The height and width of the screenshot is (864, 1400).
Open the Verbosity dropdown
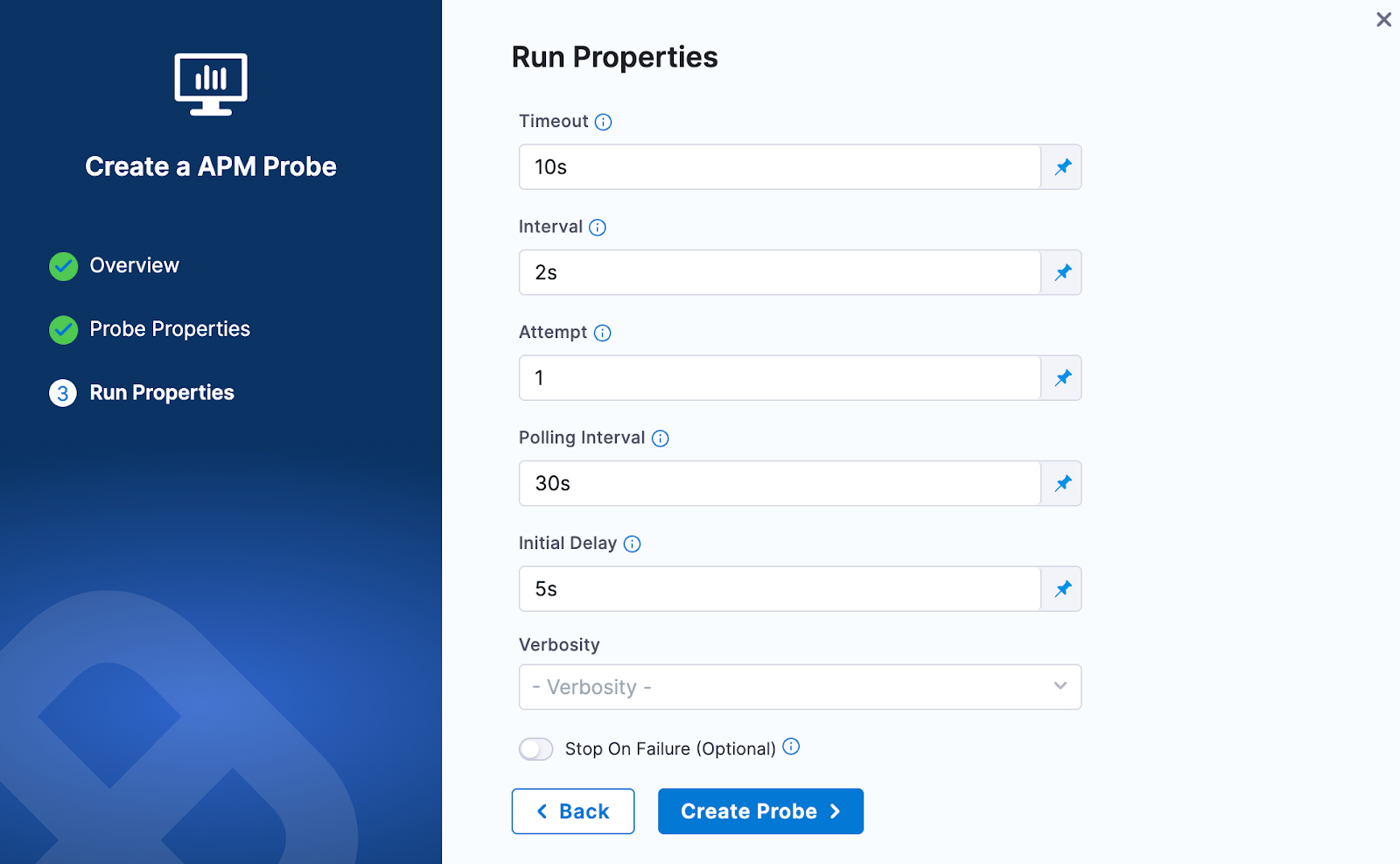799,686
